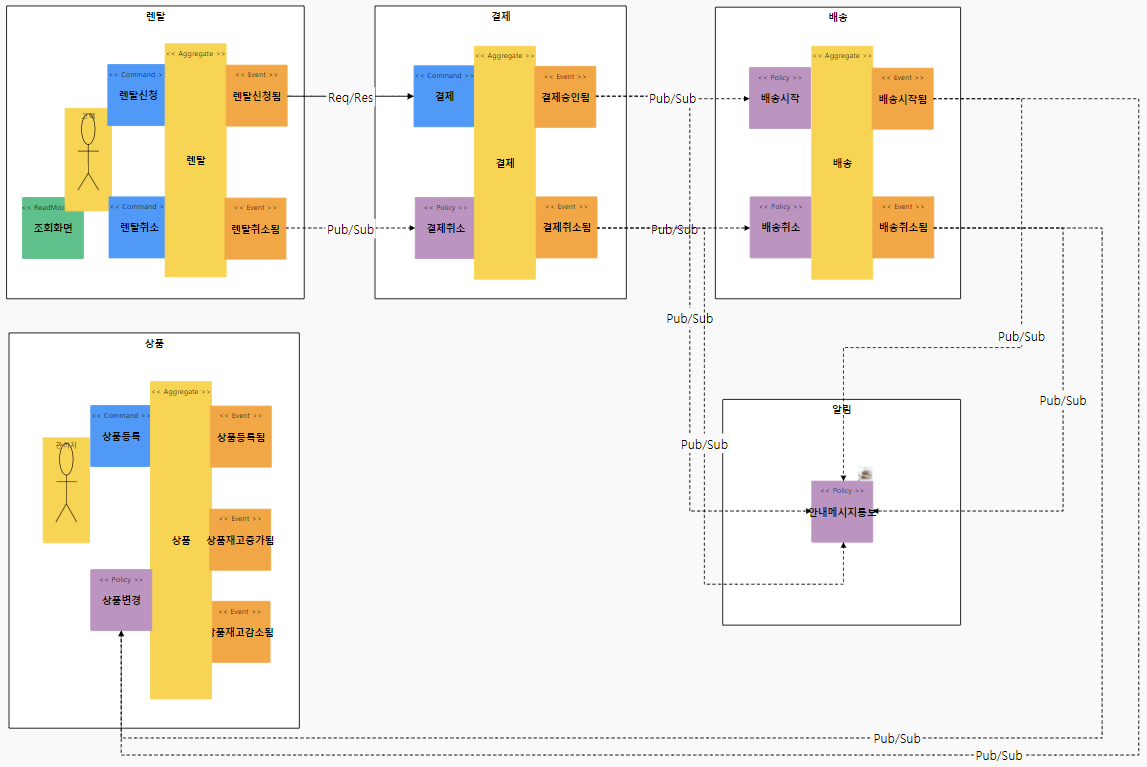Select the 상품변경 policy note
Screen dimensions: 1147x767
pos(121,600)
